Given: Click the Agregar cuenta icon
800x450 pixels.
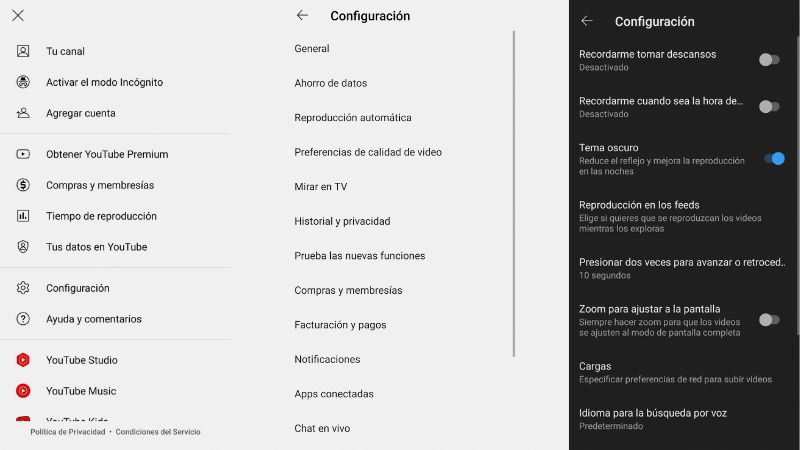Looking at the screenshot, I should coord(23,113).
